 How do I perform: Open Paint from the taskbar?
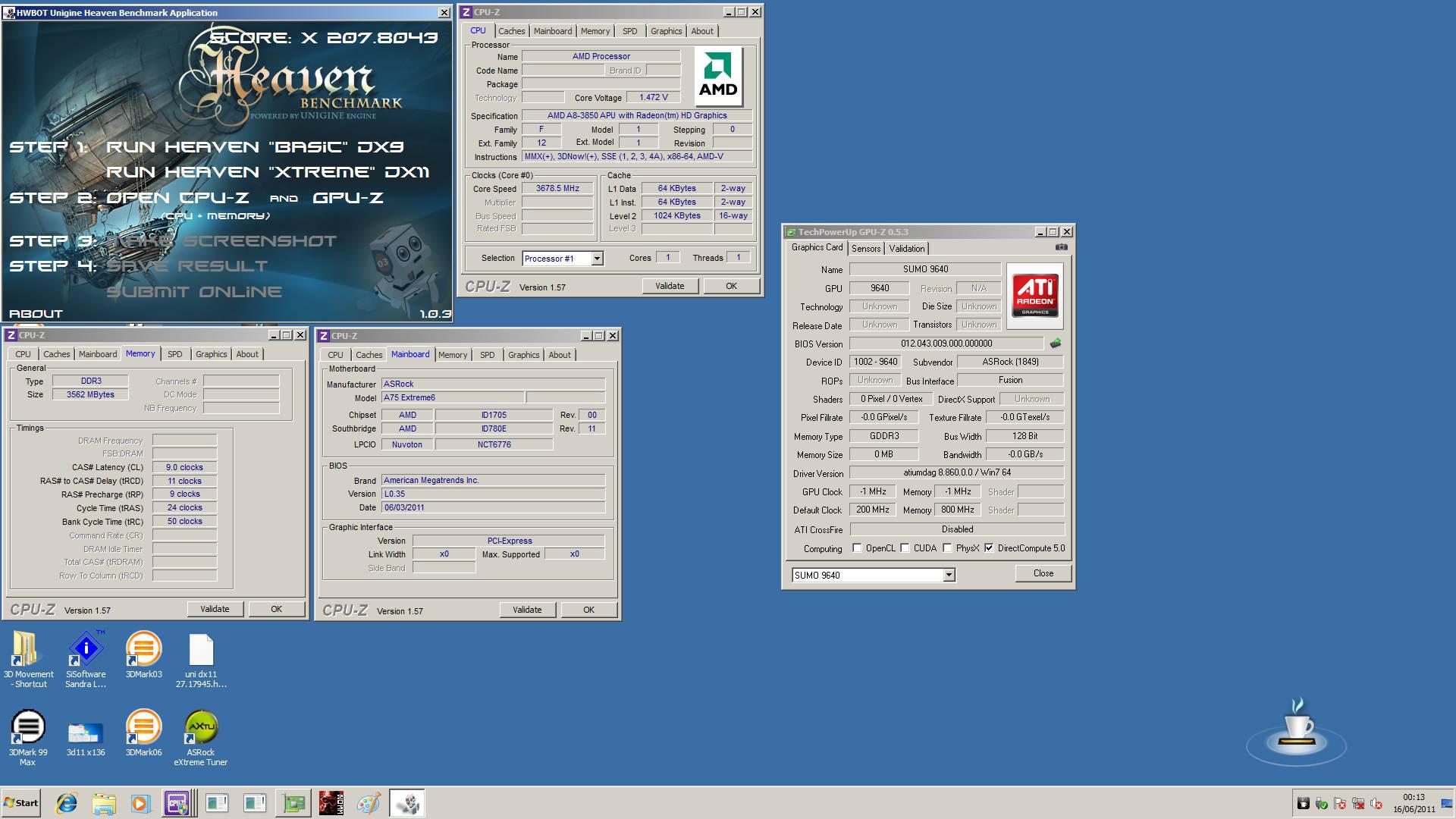[x=369, y=803]
